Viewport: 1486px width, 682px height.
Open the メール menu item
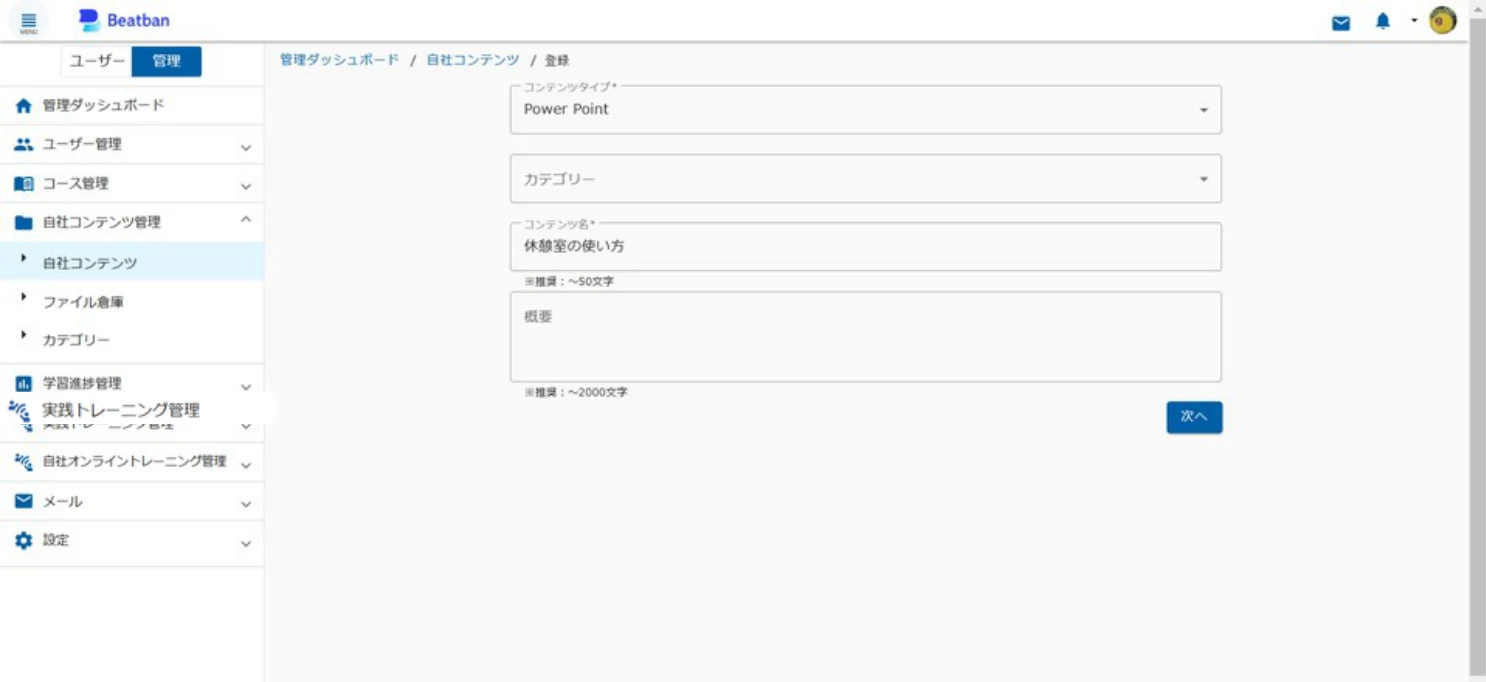(x=132, y=501)
